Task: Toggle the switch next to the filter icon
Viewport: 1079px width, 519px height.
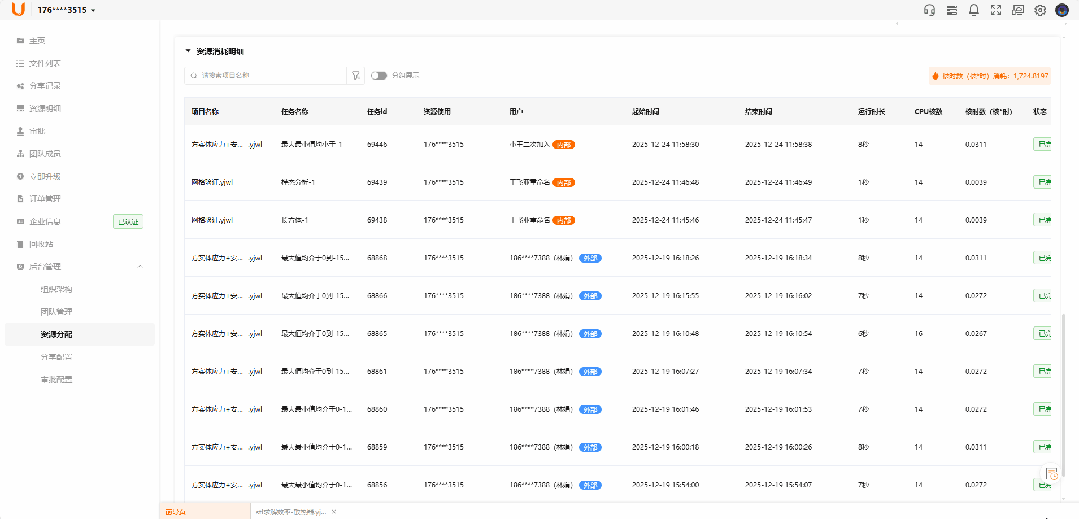Action: point(379,75)
